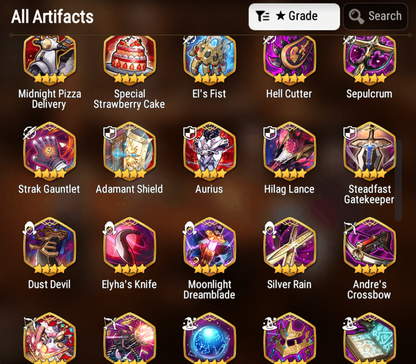The width and height of the screenshot is (416, 364).
Task: View the Hilag Lance artifact
Action: pos(289,151)
